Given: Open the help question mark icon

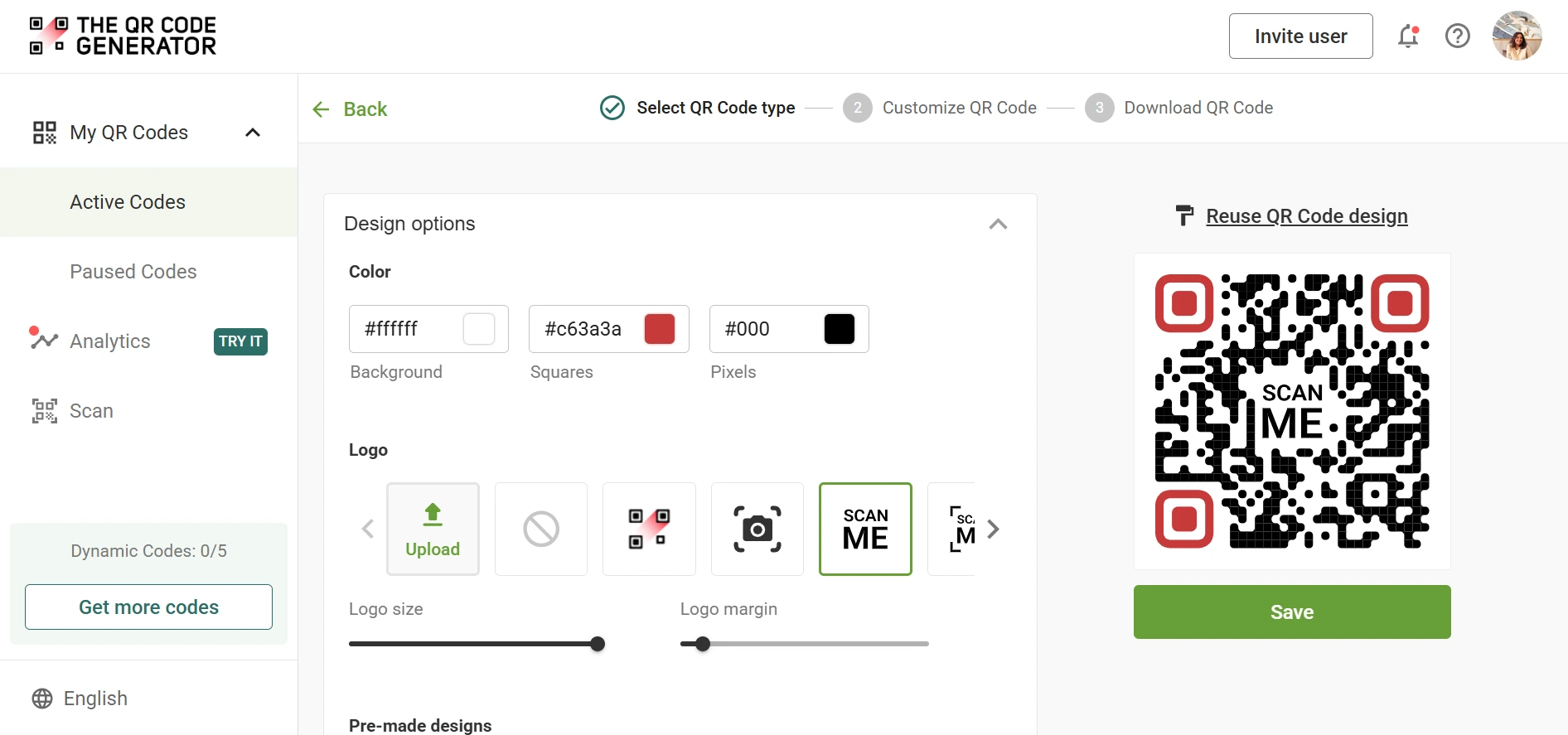Looking at the screenshot, I should click(x=1457, y=36).
